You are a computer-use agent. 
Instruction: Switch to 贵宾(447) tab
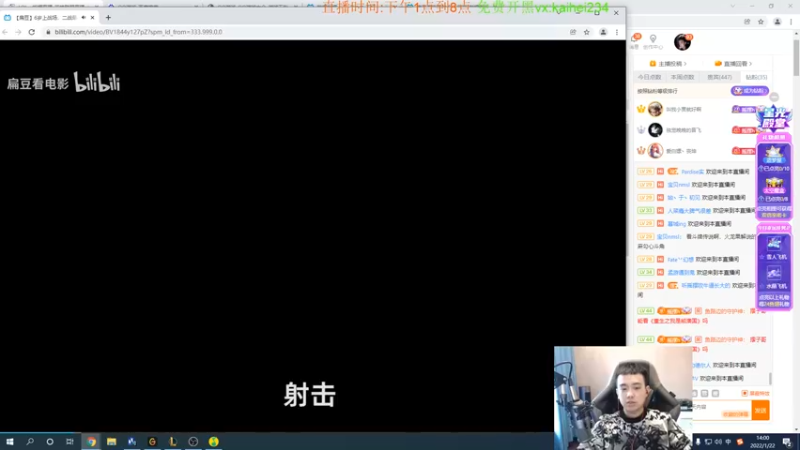pyautogui.click(x=719, y=77)
